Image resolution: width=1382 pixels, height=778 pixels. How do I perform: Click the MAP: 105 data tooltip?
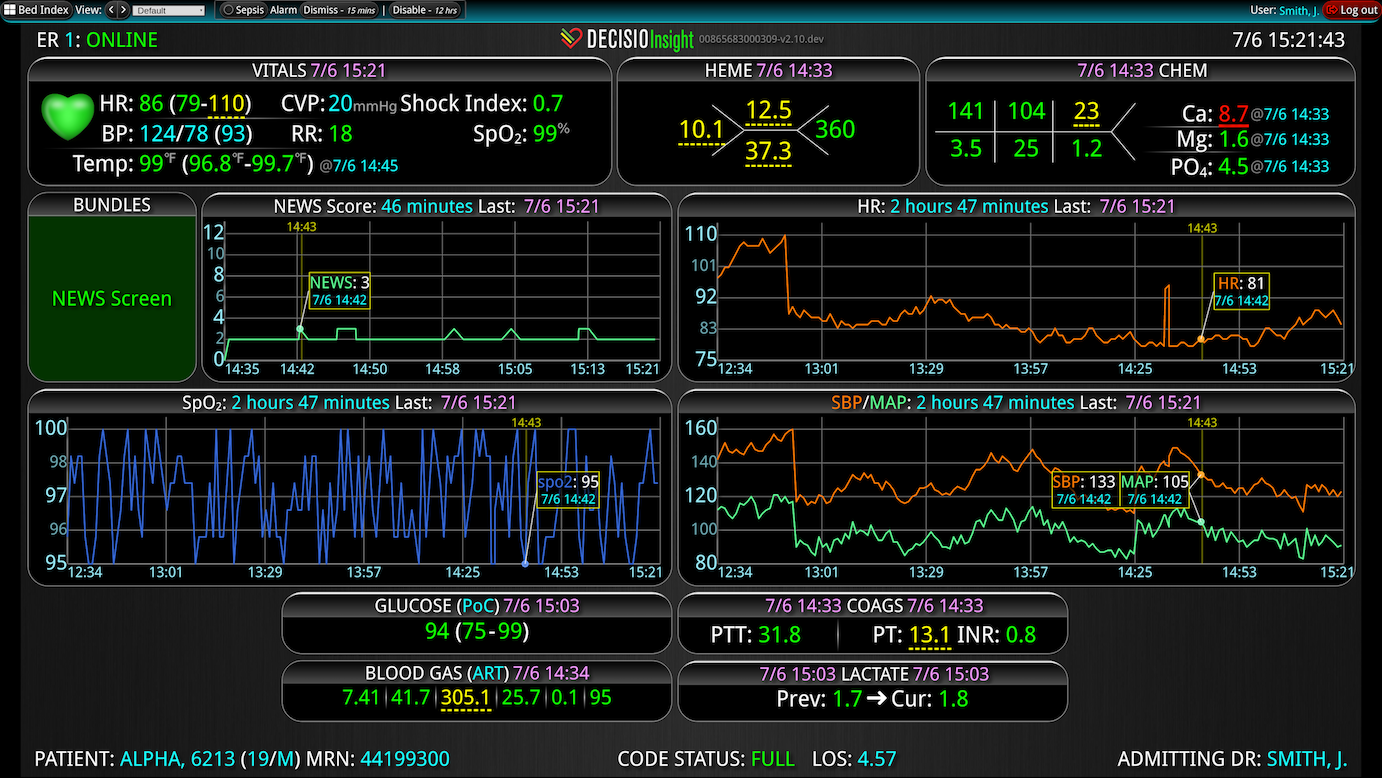pyautogui.click(x=1155, y=490)
